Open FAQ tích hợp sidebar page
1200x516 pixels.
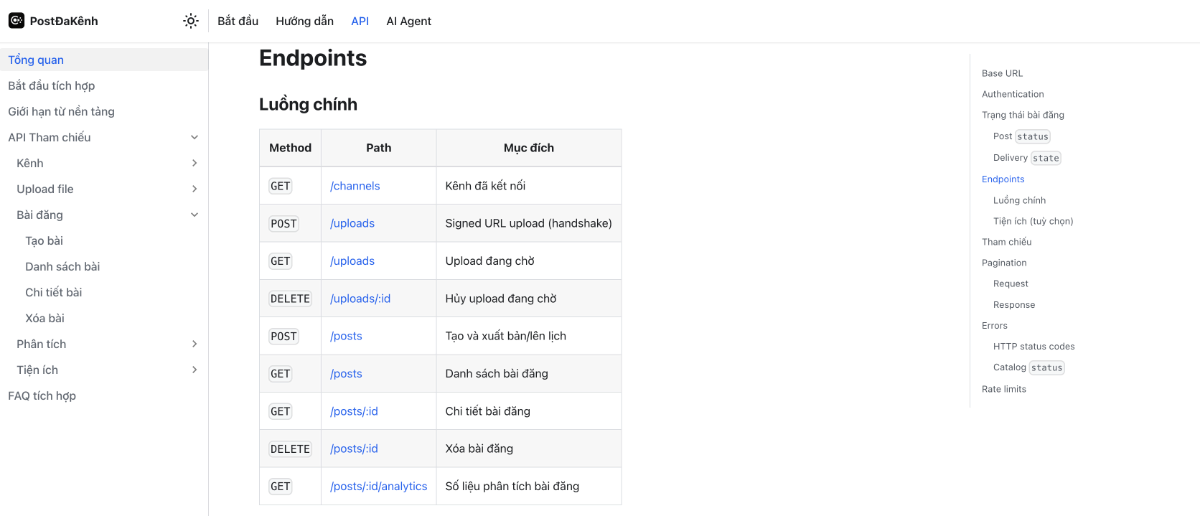42,396
